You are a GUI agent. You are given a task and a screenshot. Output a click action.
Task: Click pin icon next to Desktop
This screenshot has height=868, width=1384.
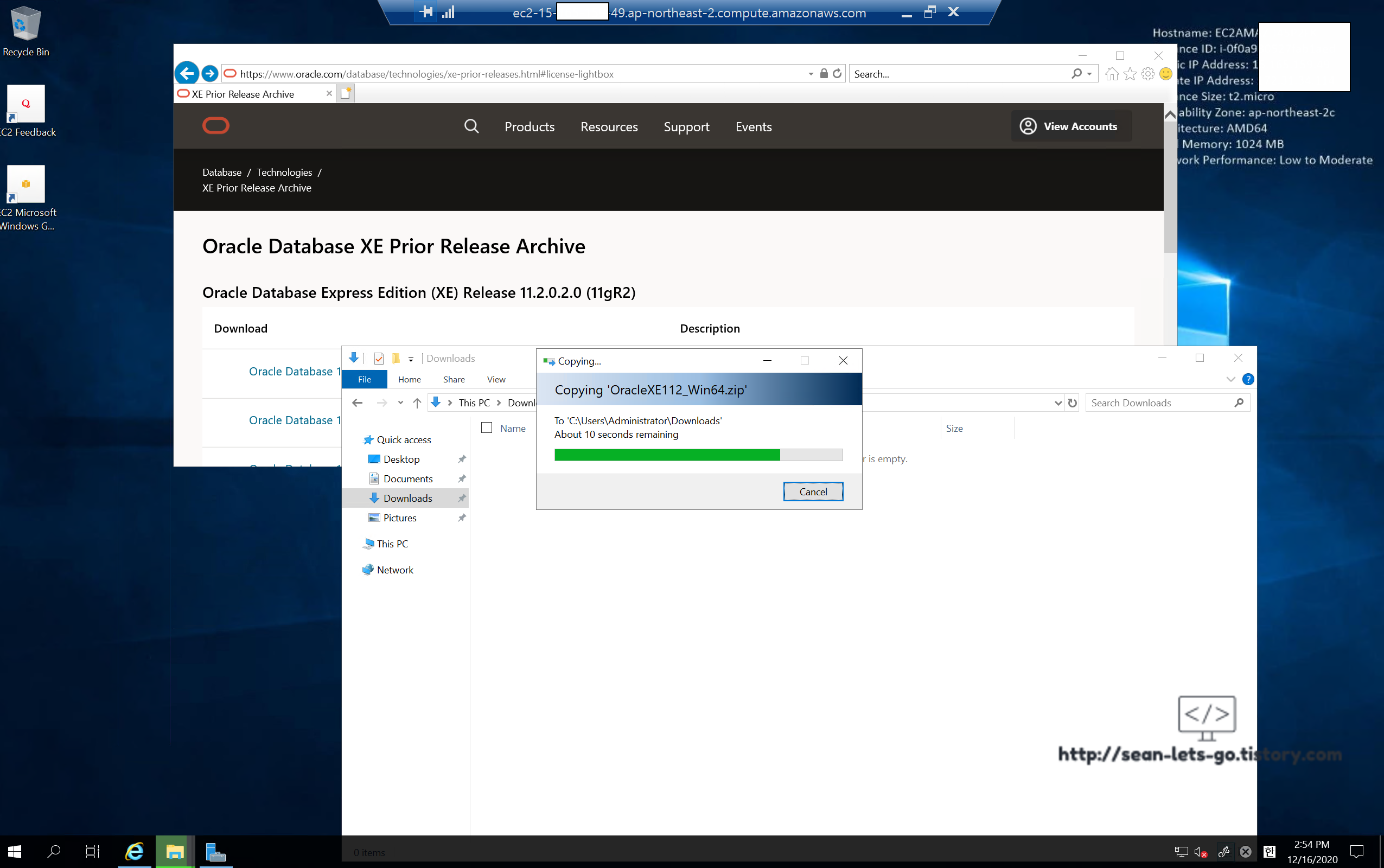(x=462, y=459)
